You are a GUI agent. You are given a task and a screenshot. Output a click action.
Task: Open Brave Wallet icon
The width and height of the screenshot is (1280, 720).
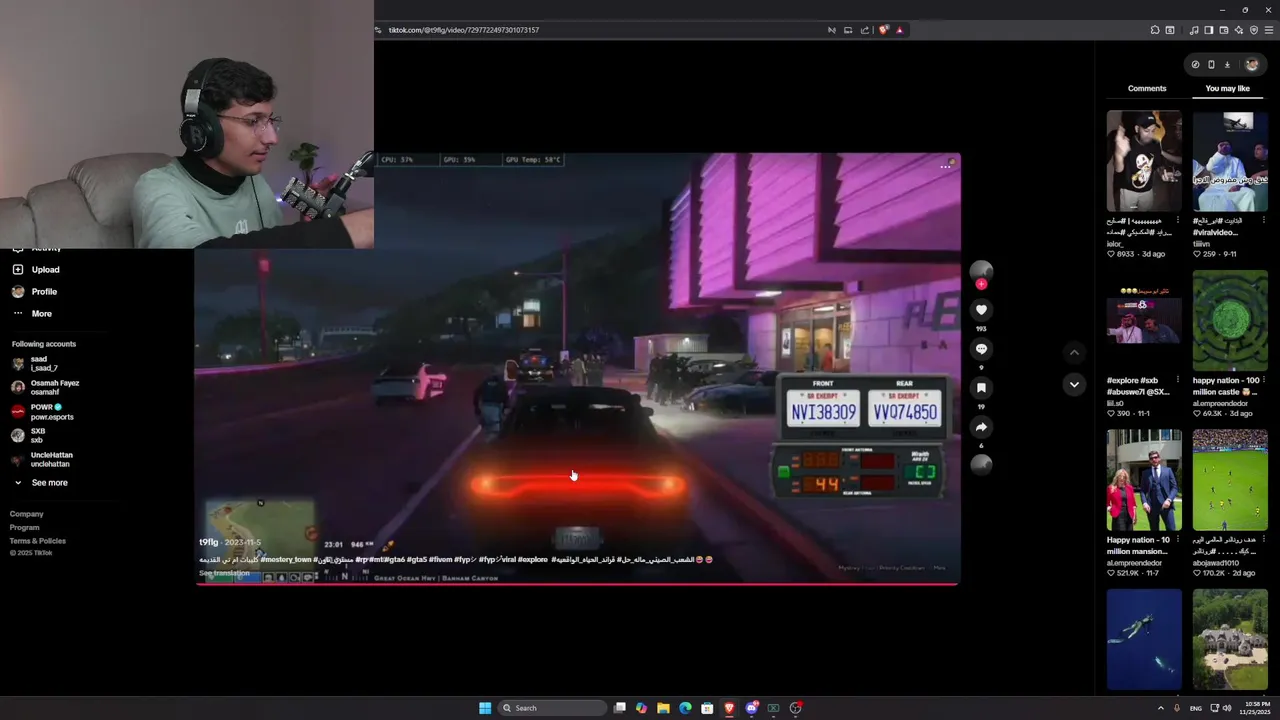(1223, 30)
